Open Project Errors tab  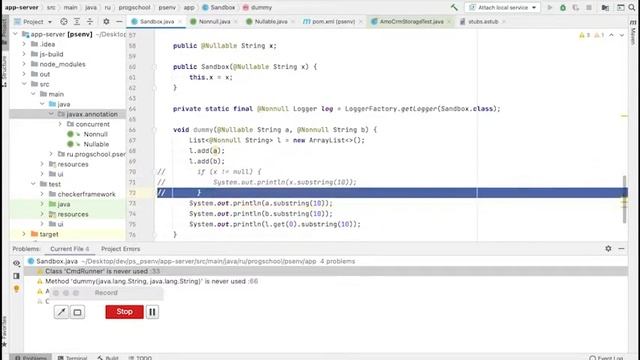(x=120, y=249)
